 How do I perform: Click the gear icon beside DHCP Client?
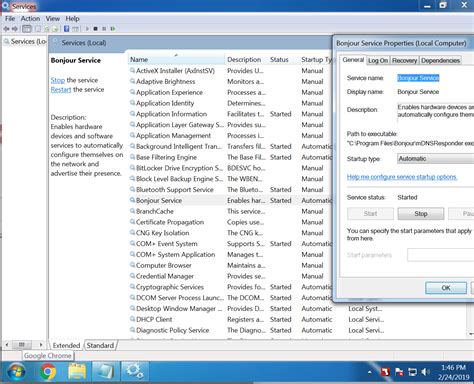(x=132, y=319)
